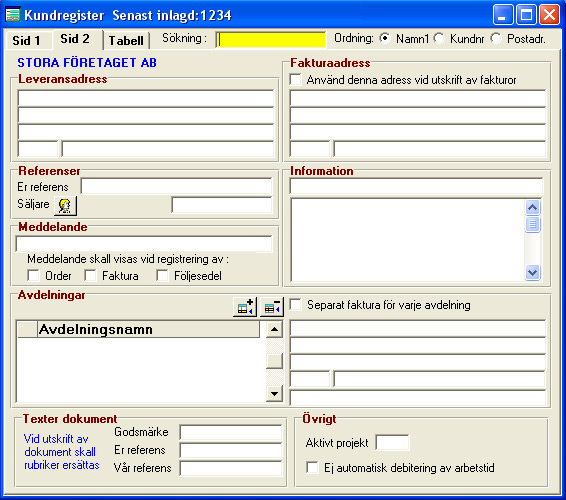The height and width of the screenshot is (500, 566).
Task: Maximize the Kundregister window
Action: pos(526,15)
